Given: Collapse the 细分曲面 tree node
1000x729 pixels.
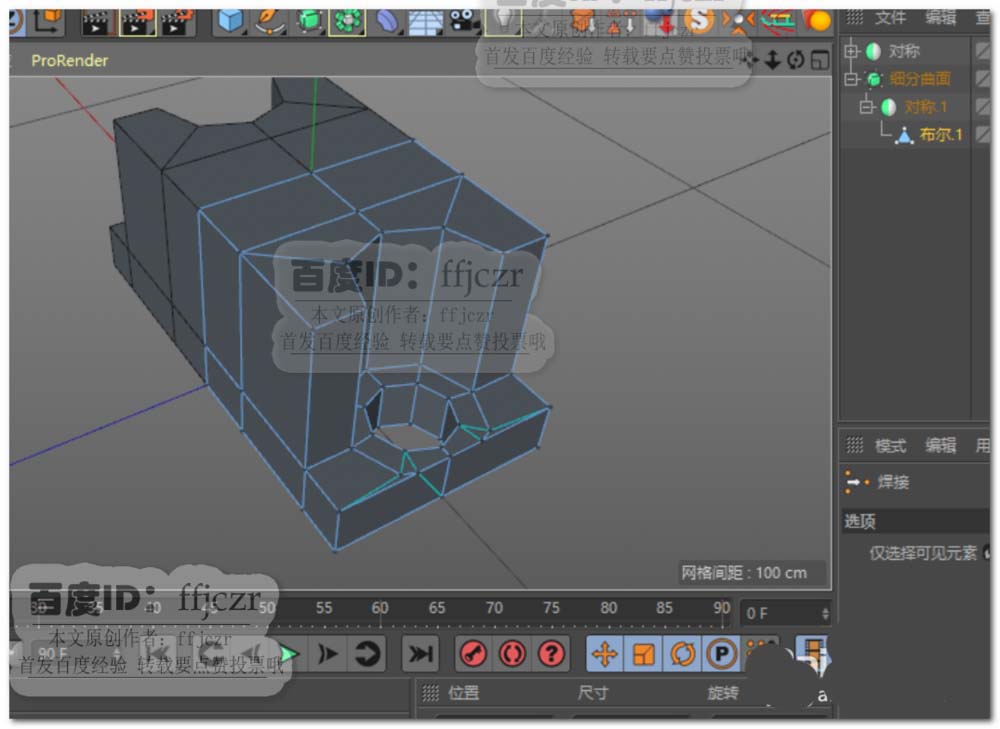Looking at the screenshot, I should pyautogui.click(x=851, y=78).
